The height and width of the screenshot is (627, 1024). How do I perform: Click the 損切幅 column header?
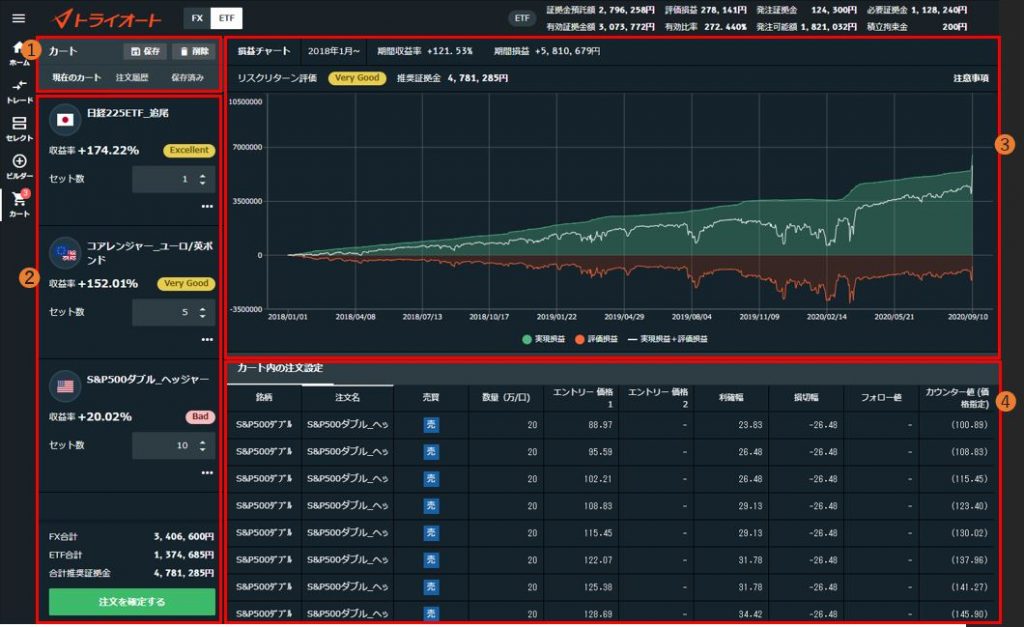pos(807,397)
